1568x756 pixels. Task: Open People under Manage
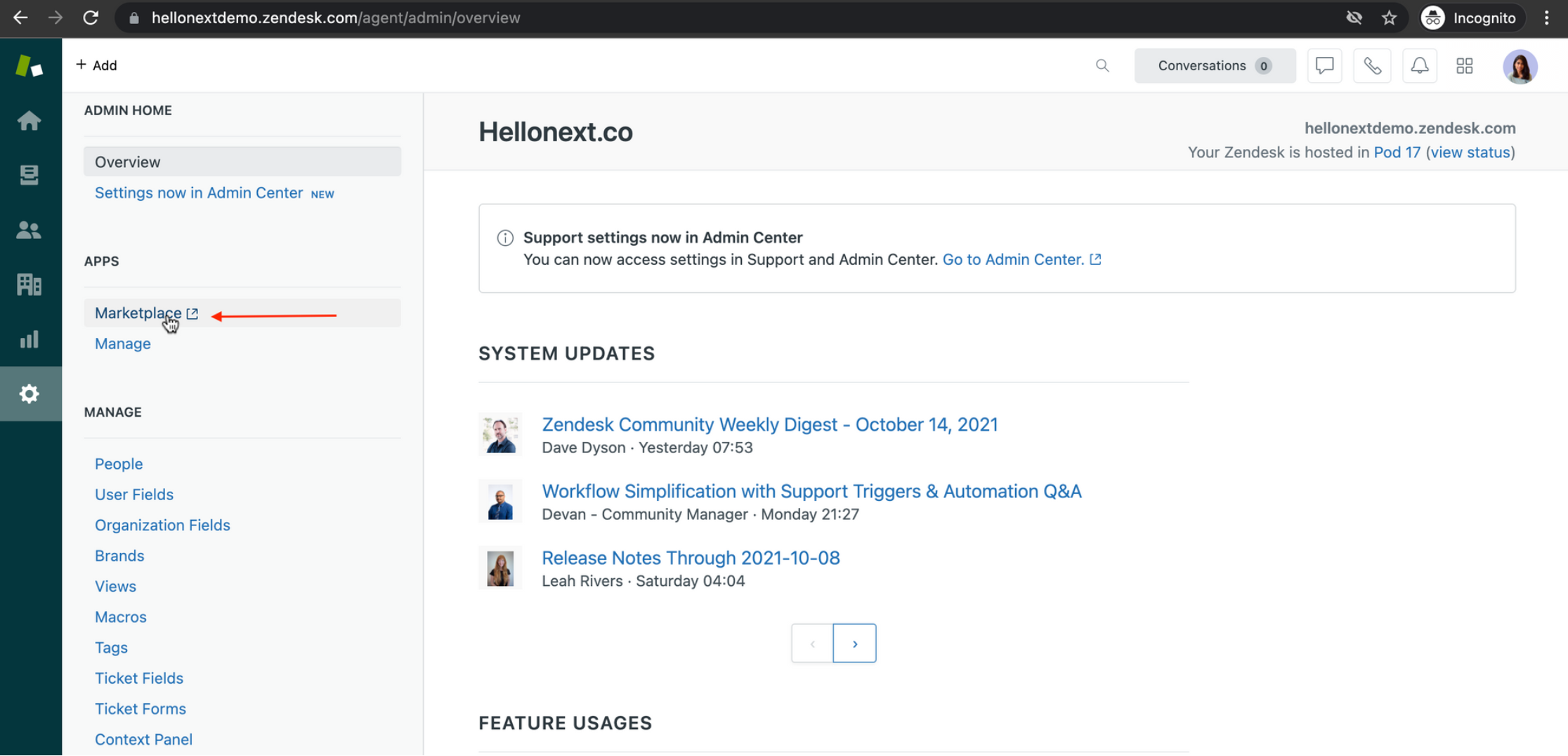coord(119,464)
